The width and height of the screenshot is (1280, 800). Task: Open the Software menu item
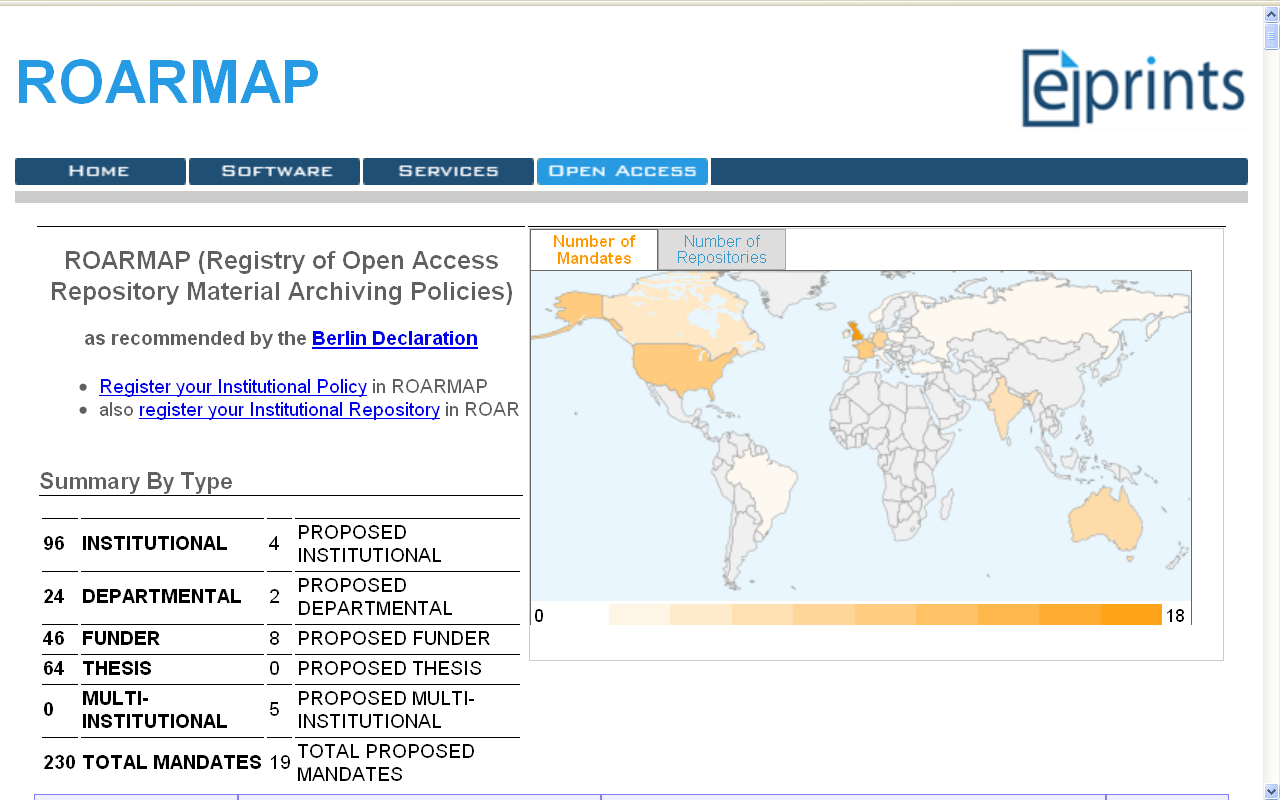274,171
